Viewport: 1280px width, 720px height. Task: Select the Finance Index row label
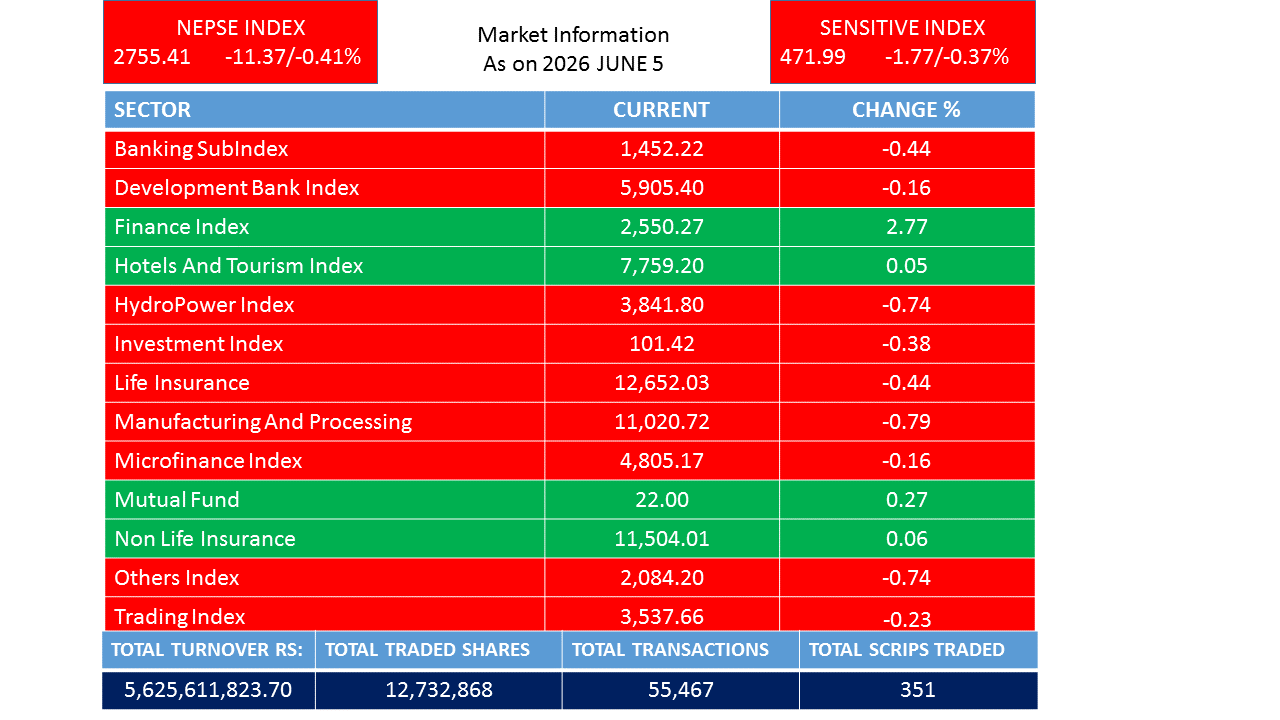point(182,227)
